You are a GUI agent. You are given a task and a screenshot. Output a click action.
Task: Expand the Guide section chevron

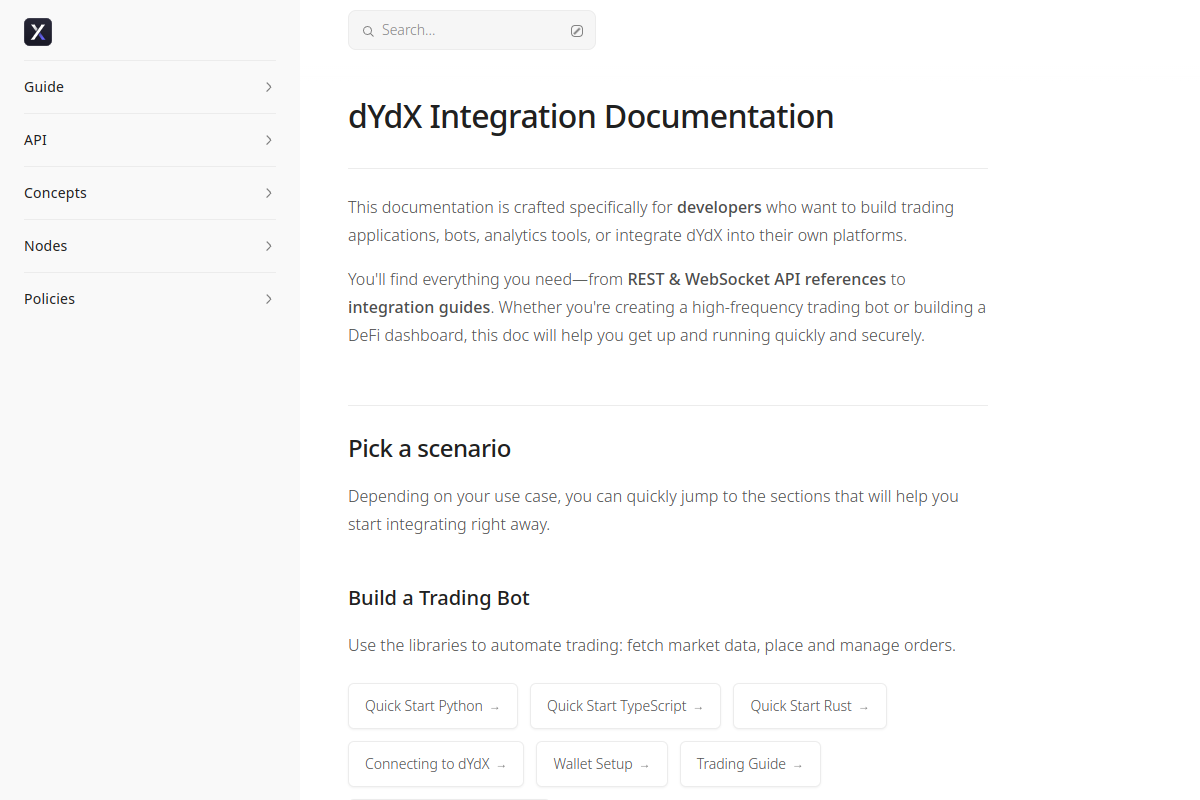268,87
